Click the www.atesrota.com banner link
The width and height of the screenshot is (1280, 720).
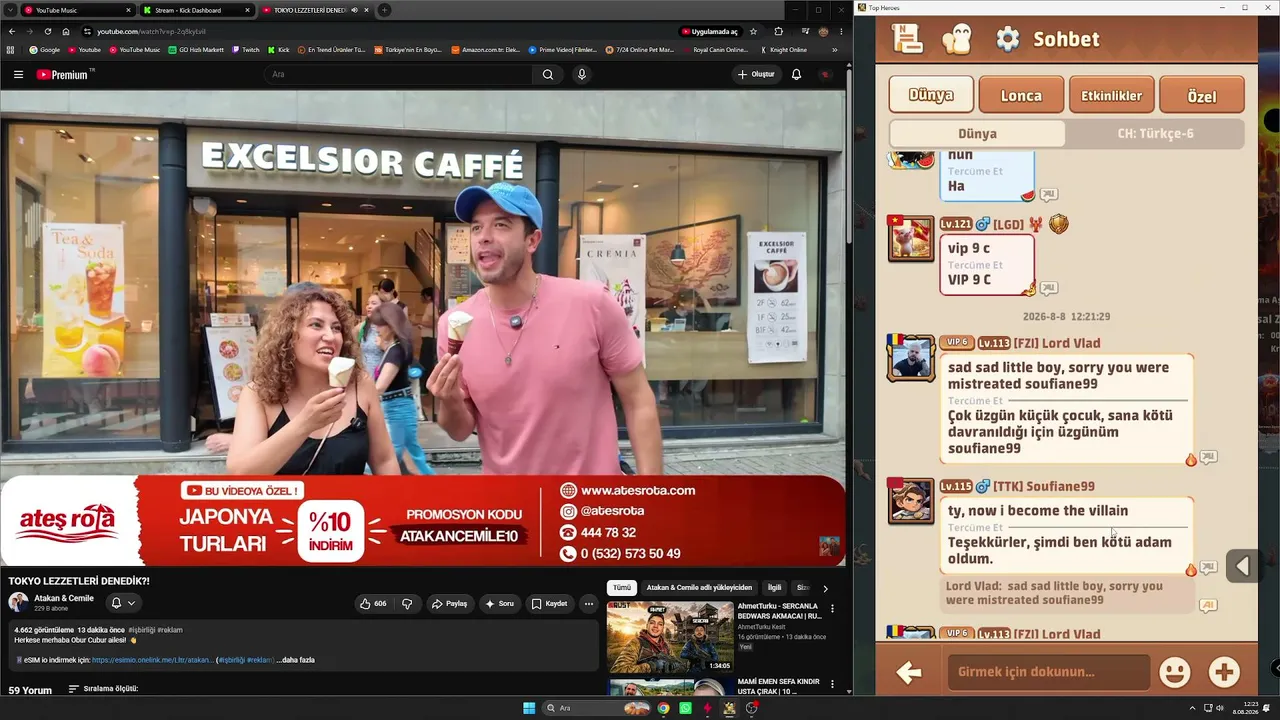pos(637,490)
